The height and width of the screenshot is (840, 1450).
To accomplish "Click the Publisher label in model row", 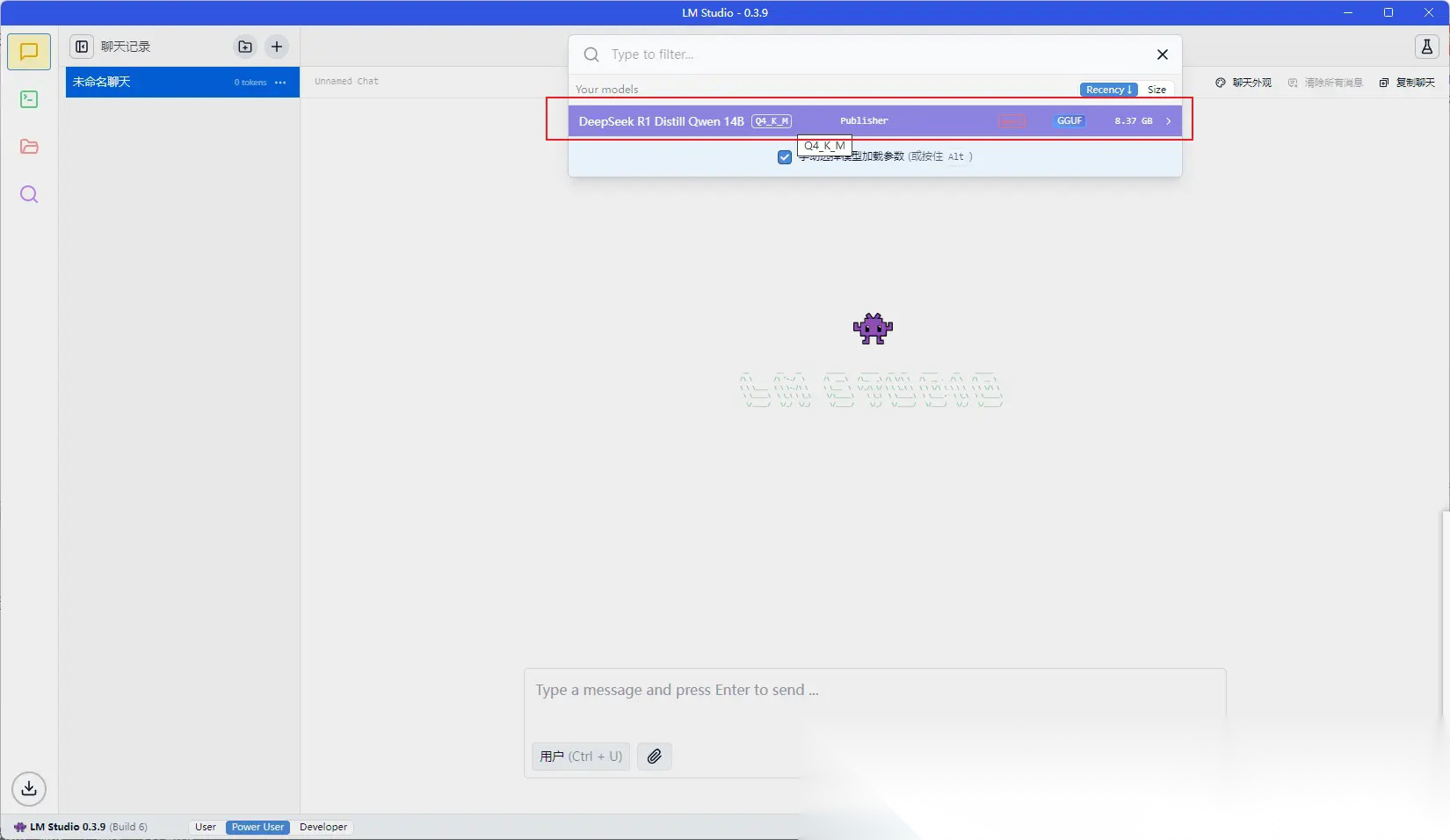I will point(864,121).
